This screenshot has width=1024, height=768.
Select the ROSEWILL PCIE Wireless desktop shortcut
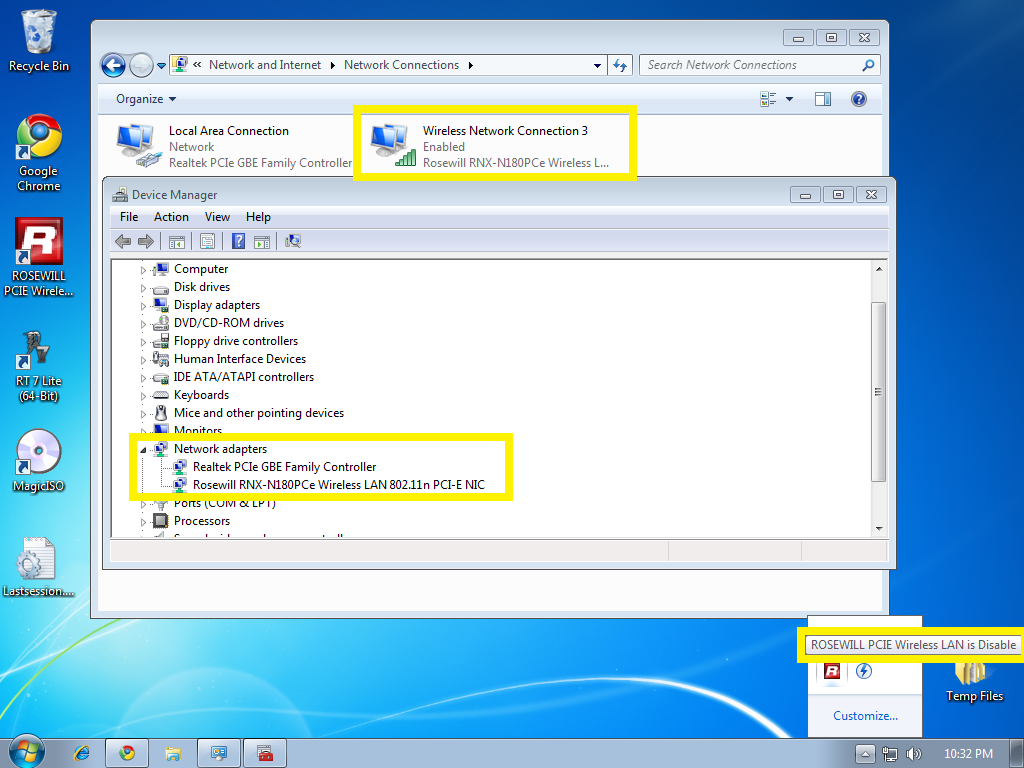point(39,257)
